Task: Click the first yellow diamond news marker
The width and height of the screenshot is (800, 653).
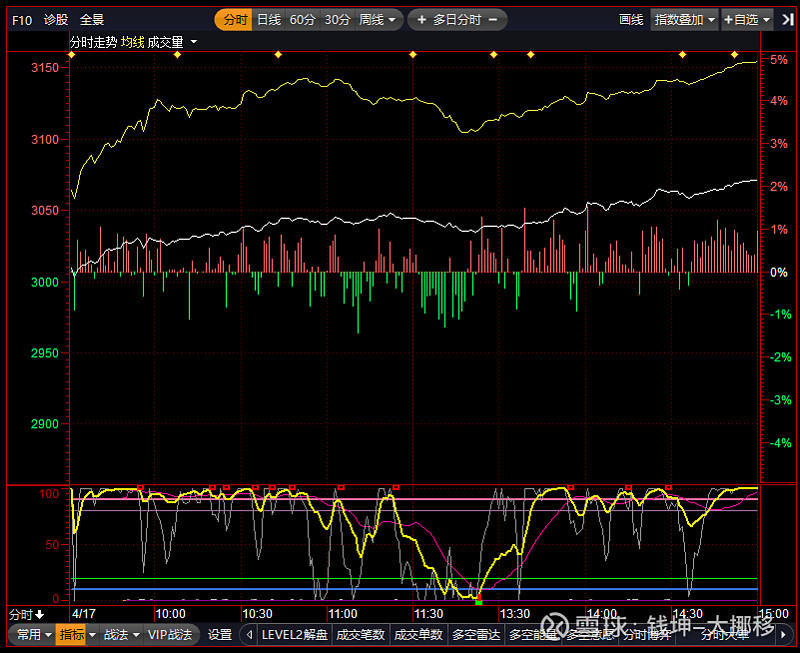Action: [x=72, y=54]
